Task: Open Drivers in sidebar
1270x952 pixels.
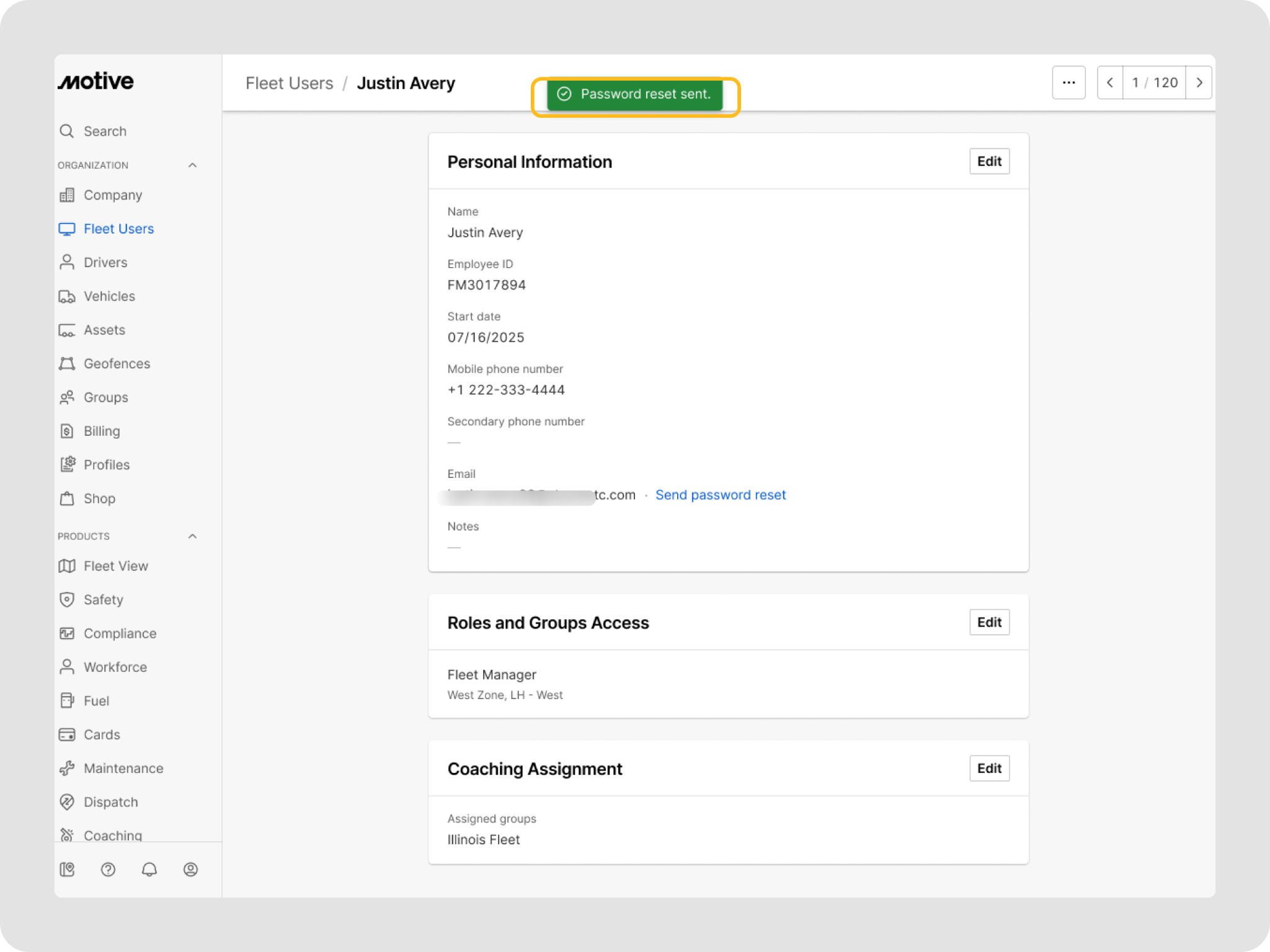Action: [105, 262]
